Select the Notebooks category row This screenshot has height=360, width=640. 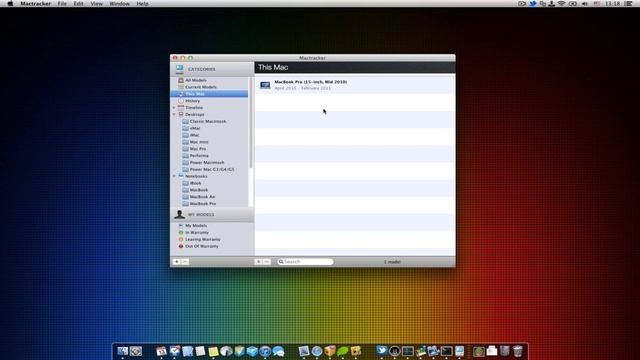pos(209,176)
